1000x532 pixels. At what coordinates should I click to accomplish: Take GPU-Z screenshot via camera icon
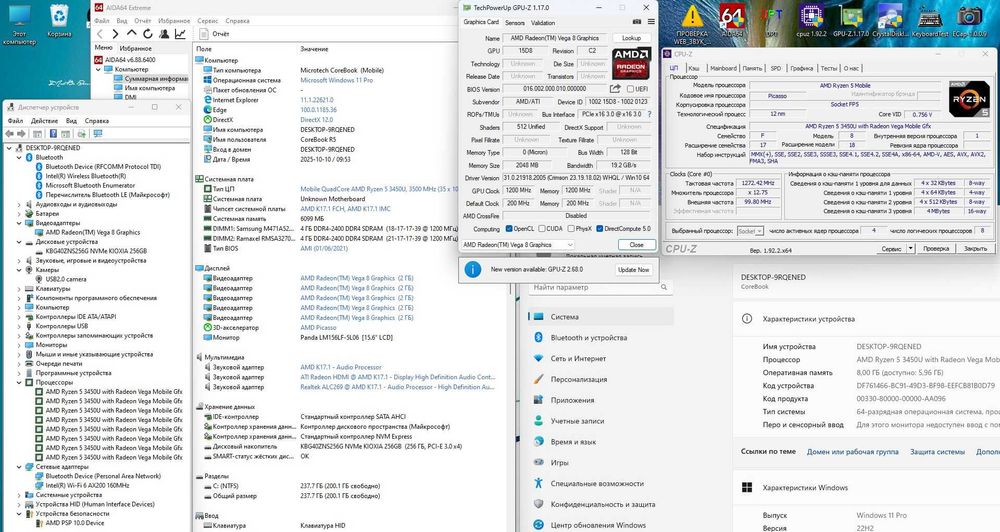tap(636, 22)
